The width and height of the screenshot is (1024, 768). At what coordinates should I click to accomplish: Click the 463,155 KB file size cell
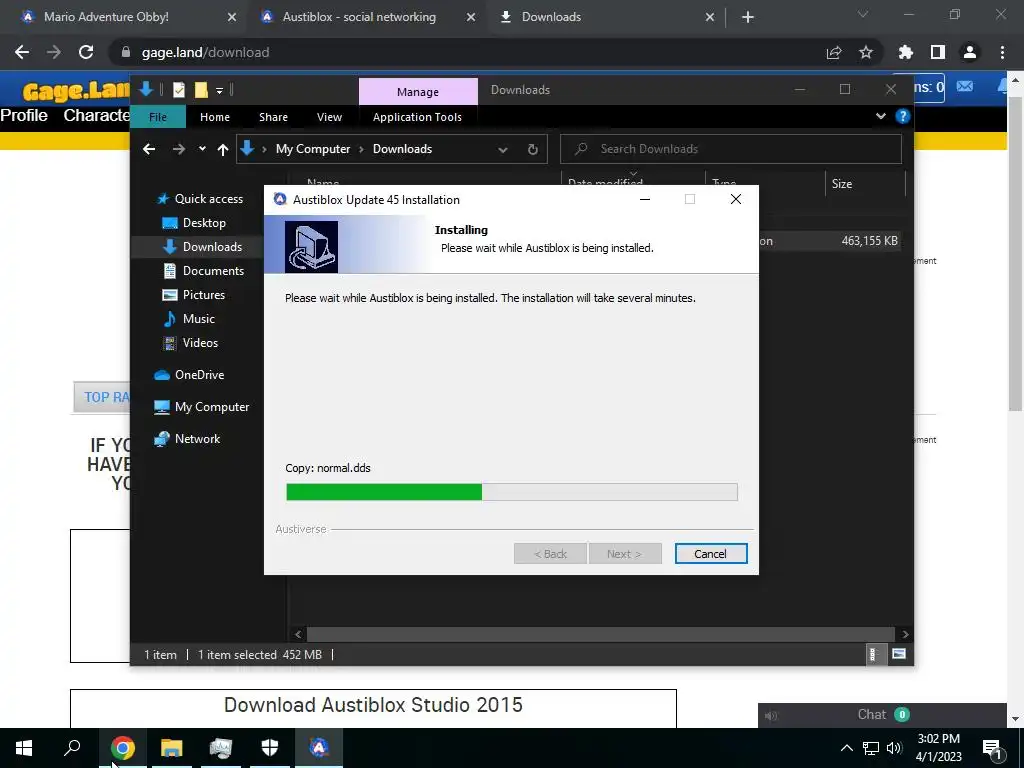click(x=869, y=241)
